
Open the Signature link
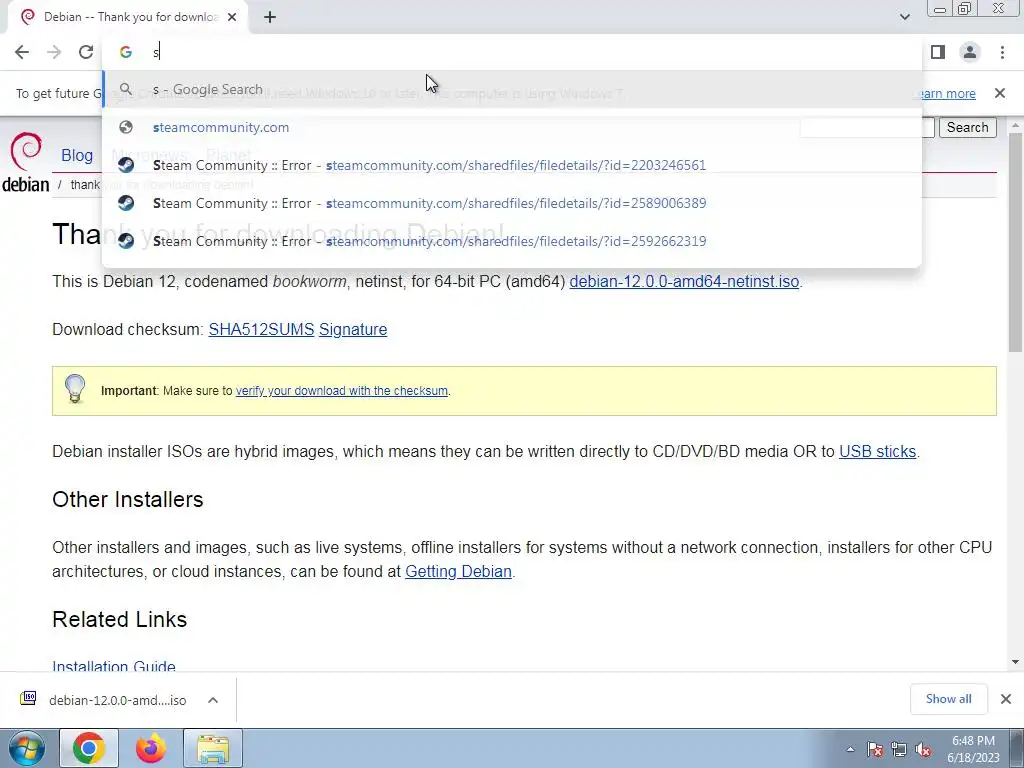pos(353,329)
